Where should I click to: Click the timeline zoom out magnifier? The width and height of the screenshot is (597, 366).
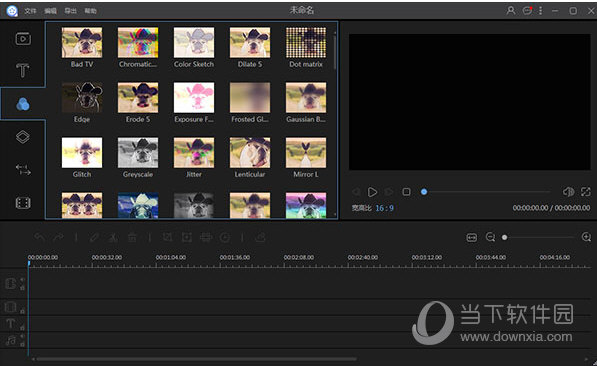[490, 237]
